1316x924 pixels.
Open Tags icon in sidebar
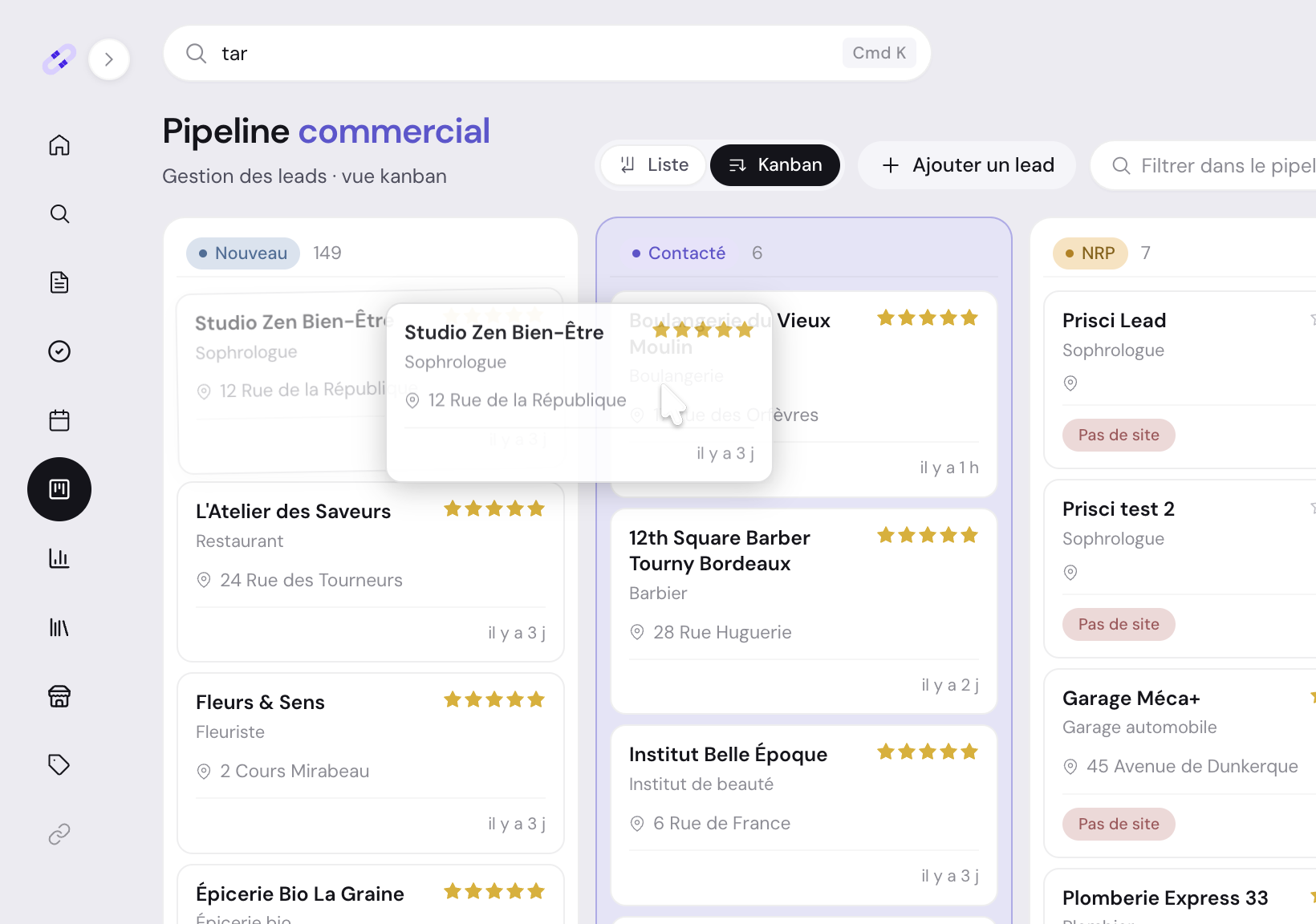(x=59, y=764)
